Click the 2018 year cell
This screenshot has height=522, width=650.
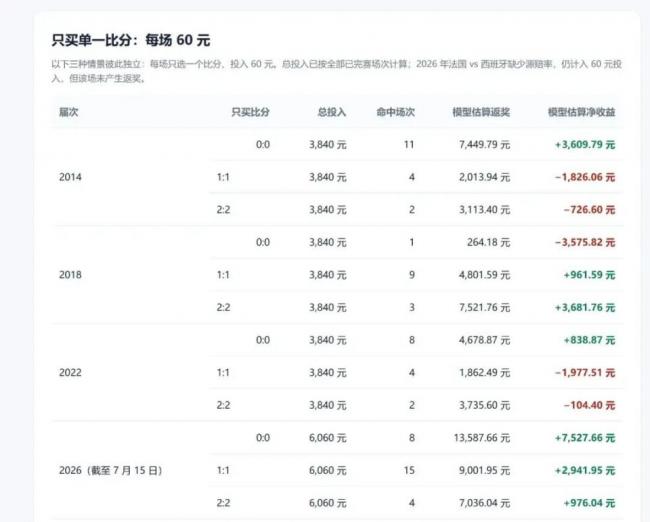[70, 275]
